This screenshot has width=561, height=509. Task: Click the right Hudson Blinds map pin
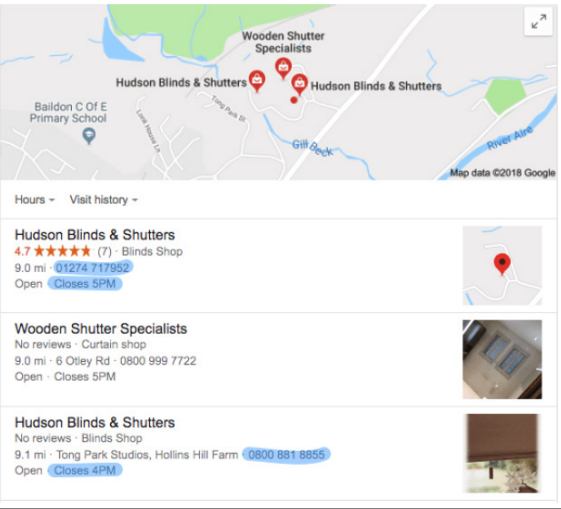(299, 84)
